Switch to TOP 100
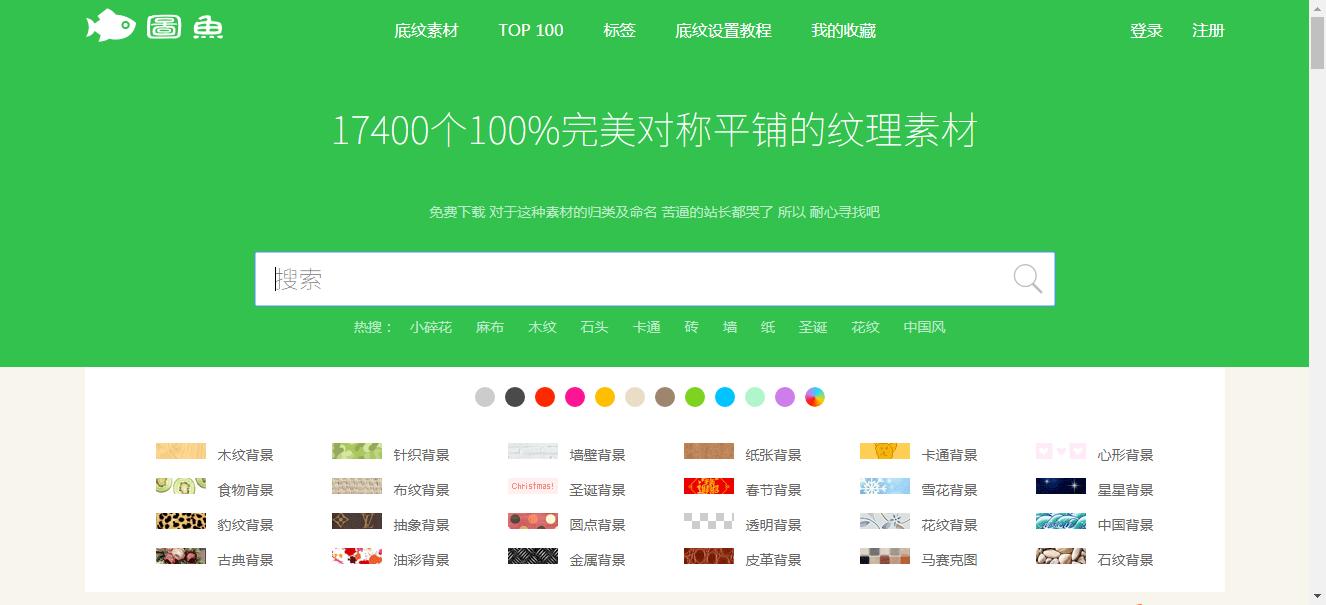1326x605 pixels. (530, 30)
